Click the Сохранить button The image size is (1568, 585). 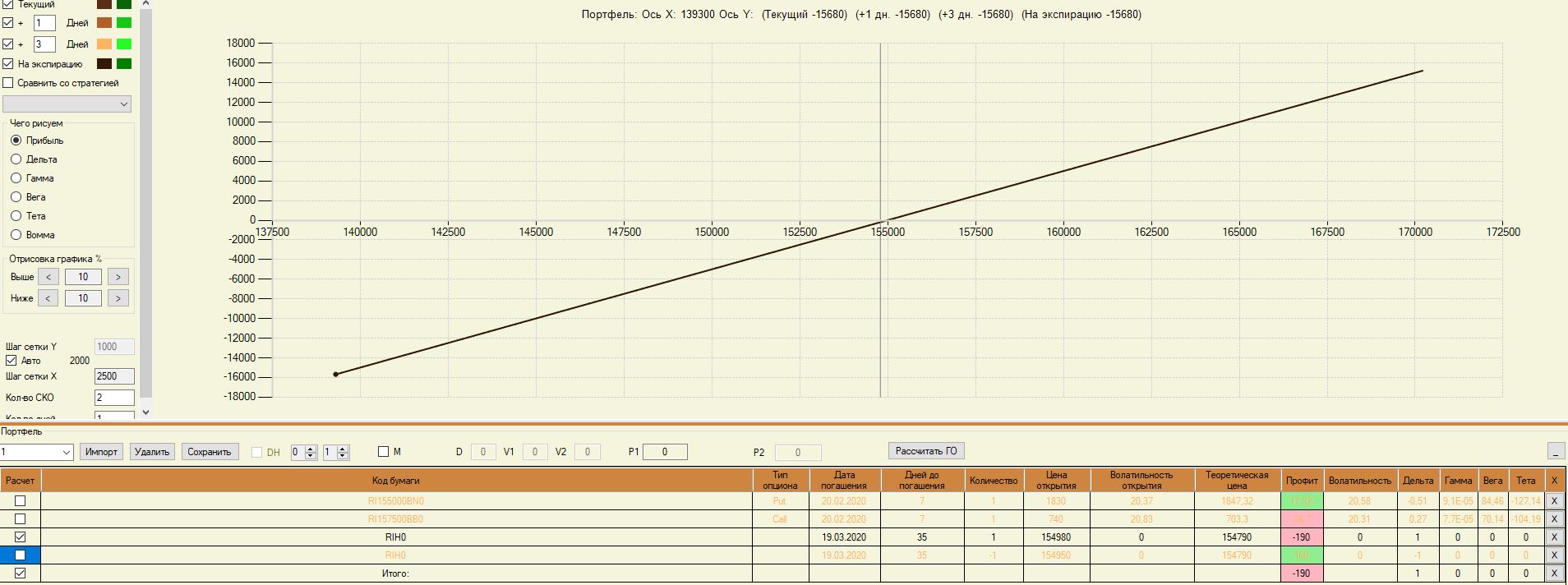point(210,452)
